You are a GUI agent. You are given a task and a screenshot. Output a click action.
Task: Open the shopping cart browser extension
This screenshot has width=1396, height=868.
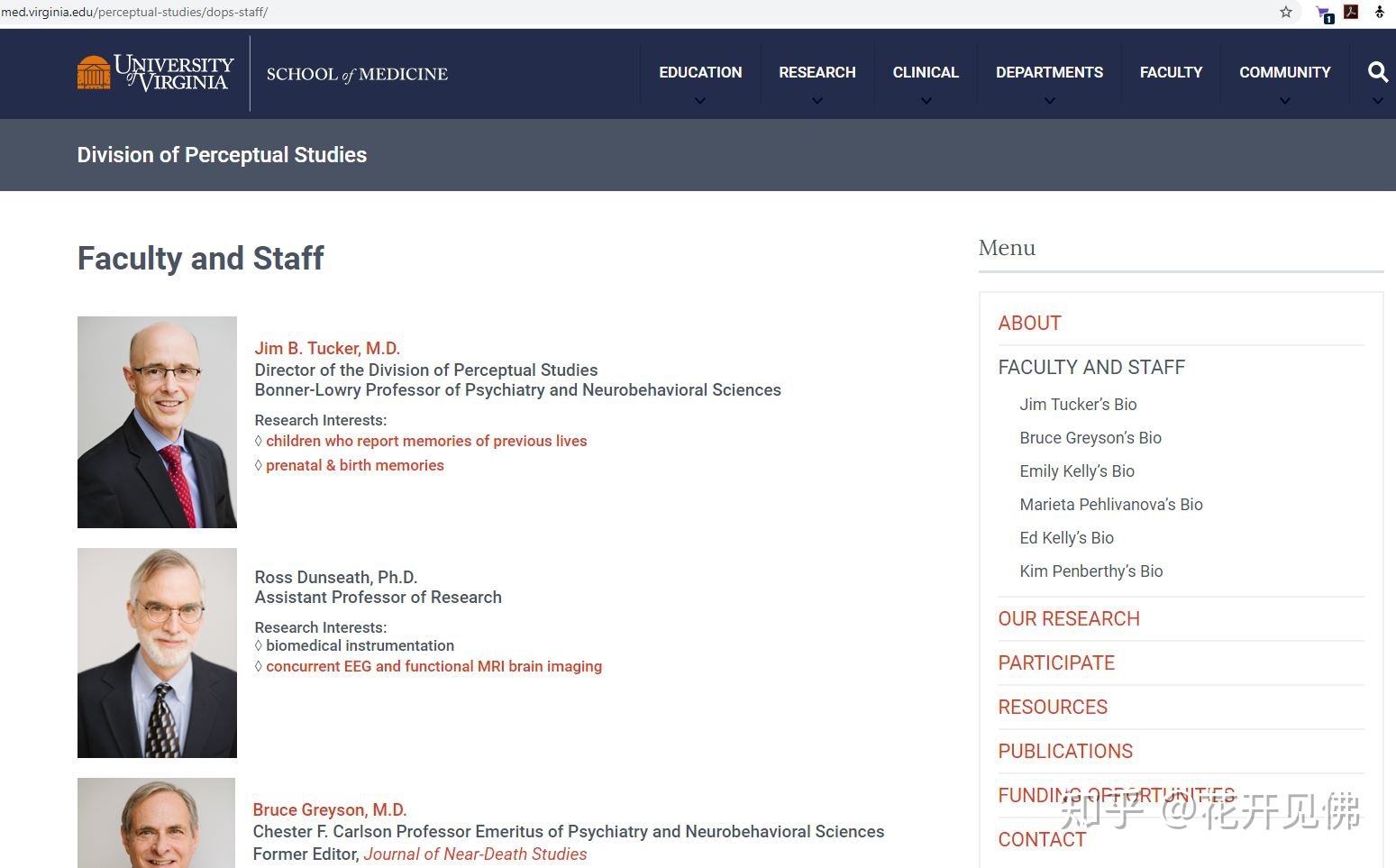pos(1324,13)
